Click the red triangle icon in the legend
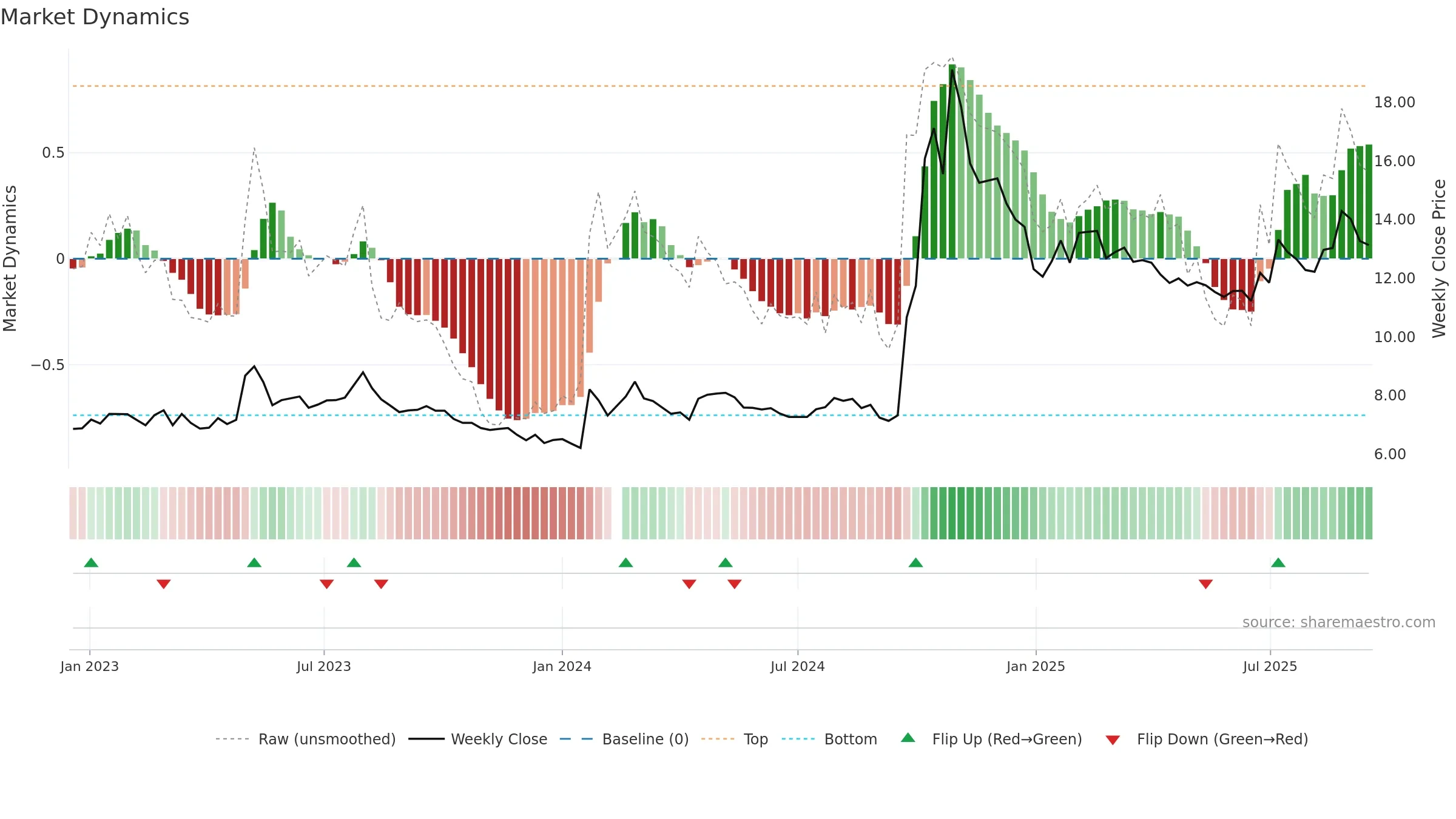Image resolution: width=1456 pixels, height=819 pixels. pos(1113,740)
